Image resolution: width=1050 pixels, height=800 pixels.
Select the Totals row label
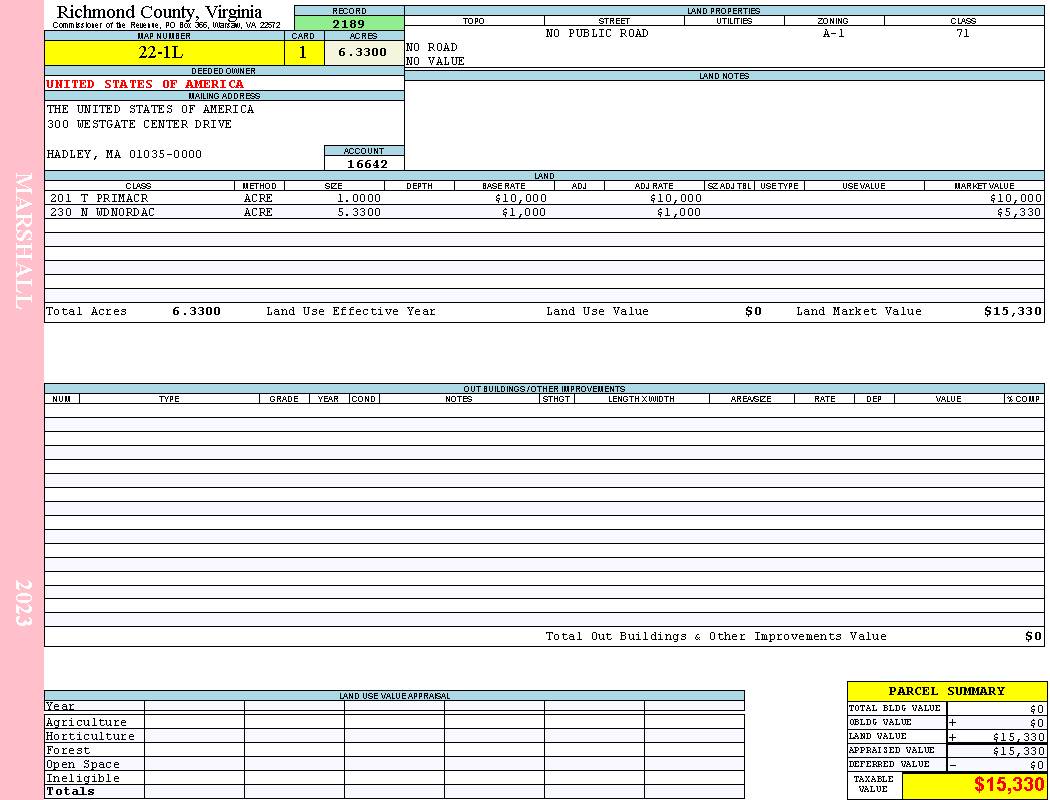coord(70,791)
